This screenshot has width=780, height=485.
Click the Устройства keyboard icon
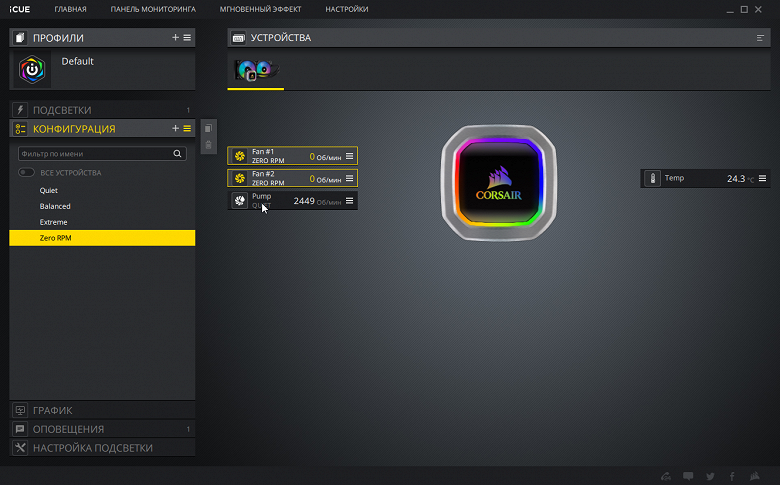click(x=239, y=38)
